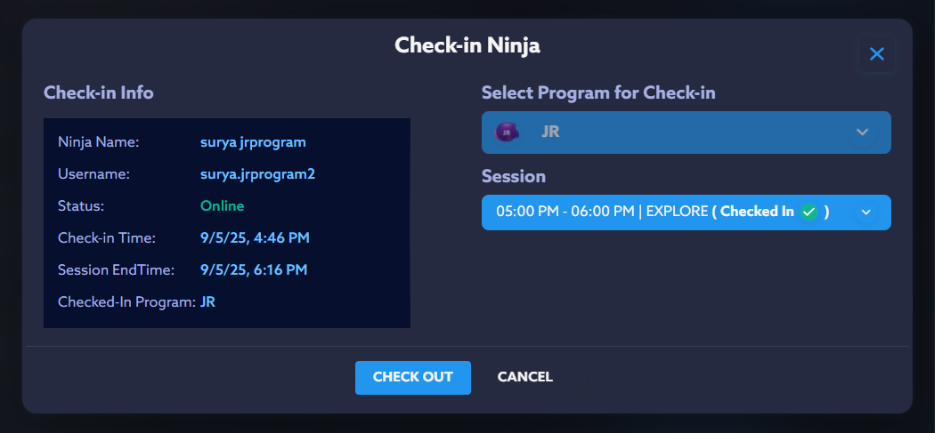Click the CANCEL button
This screenshot has height=433, width=936.
(x=525, y=377)
